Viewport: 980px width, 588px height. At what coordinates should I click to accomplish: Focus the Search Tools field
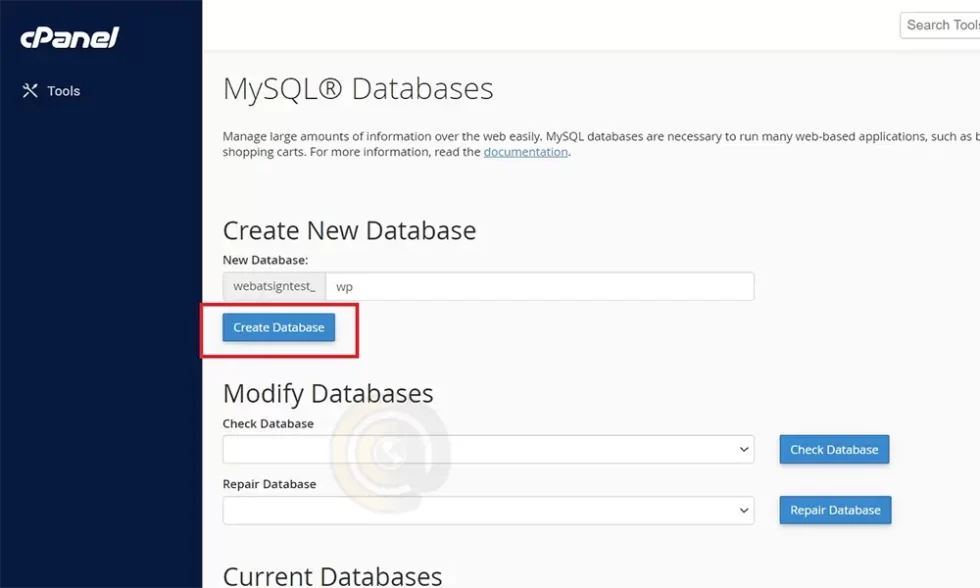click(940, 25)
